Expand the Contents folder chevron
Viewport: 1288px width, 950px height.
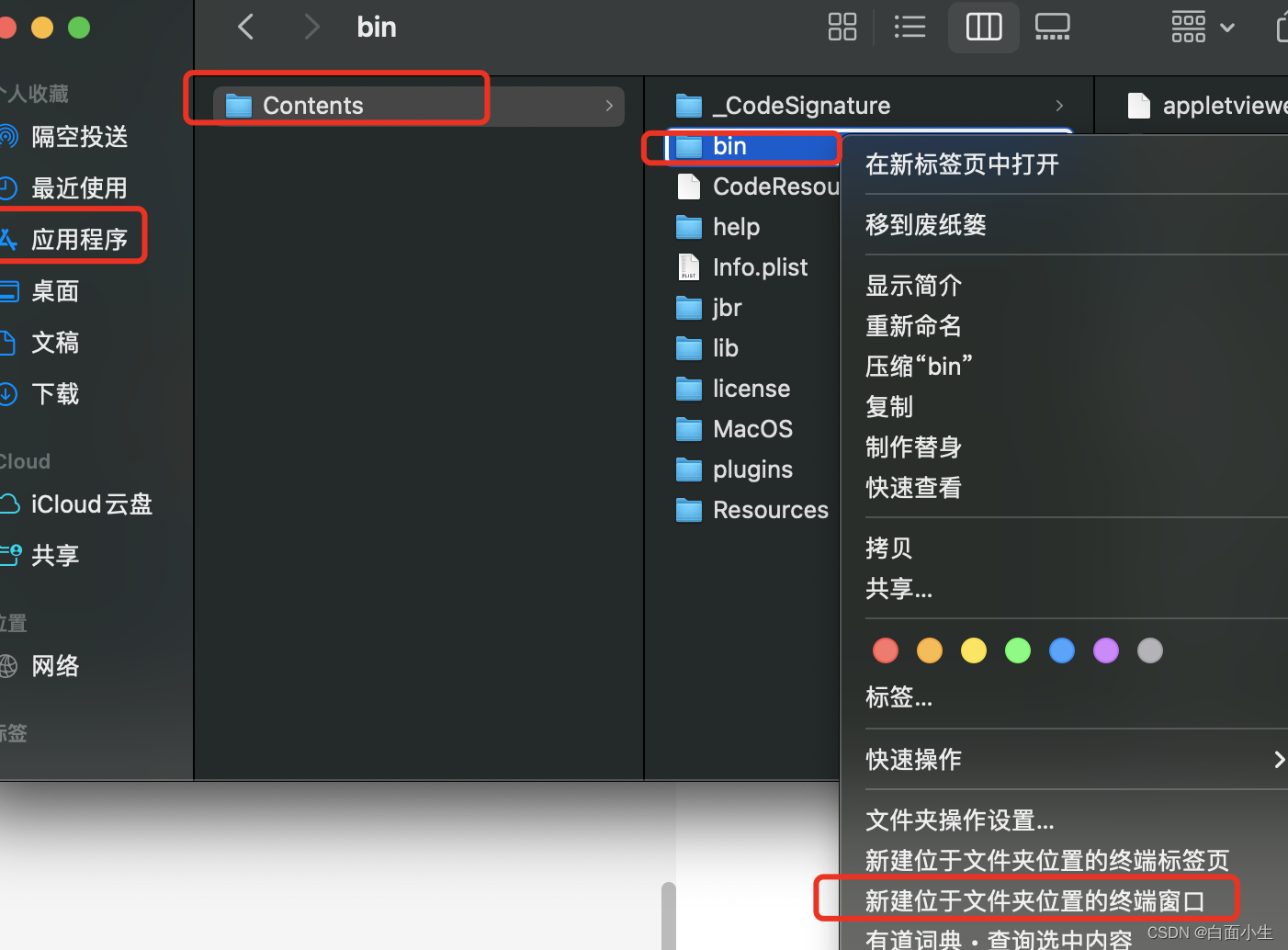coord(609,106)
